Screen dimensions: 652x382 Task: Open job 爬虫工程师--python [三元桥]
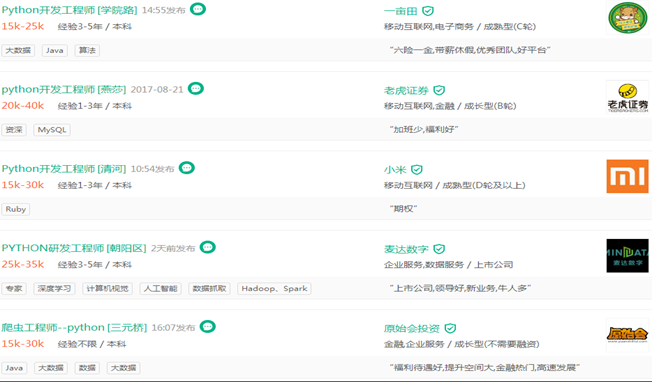tap(74, 328)
